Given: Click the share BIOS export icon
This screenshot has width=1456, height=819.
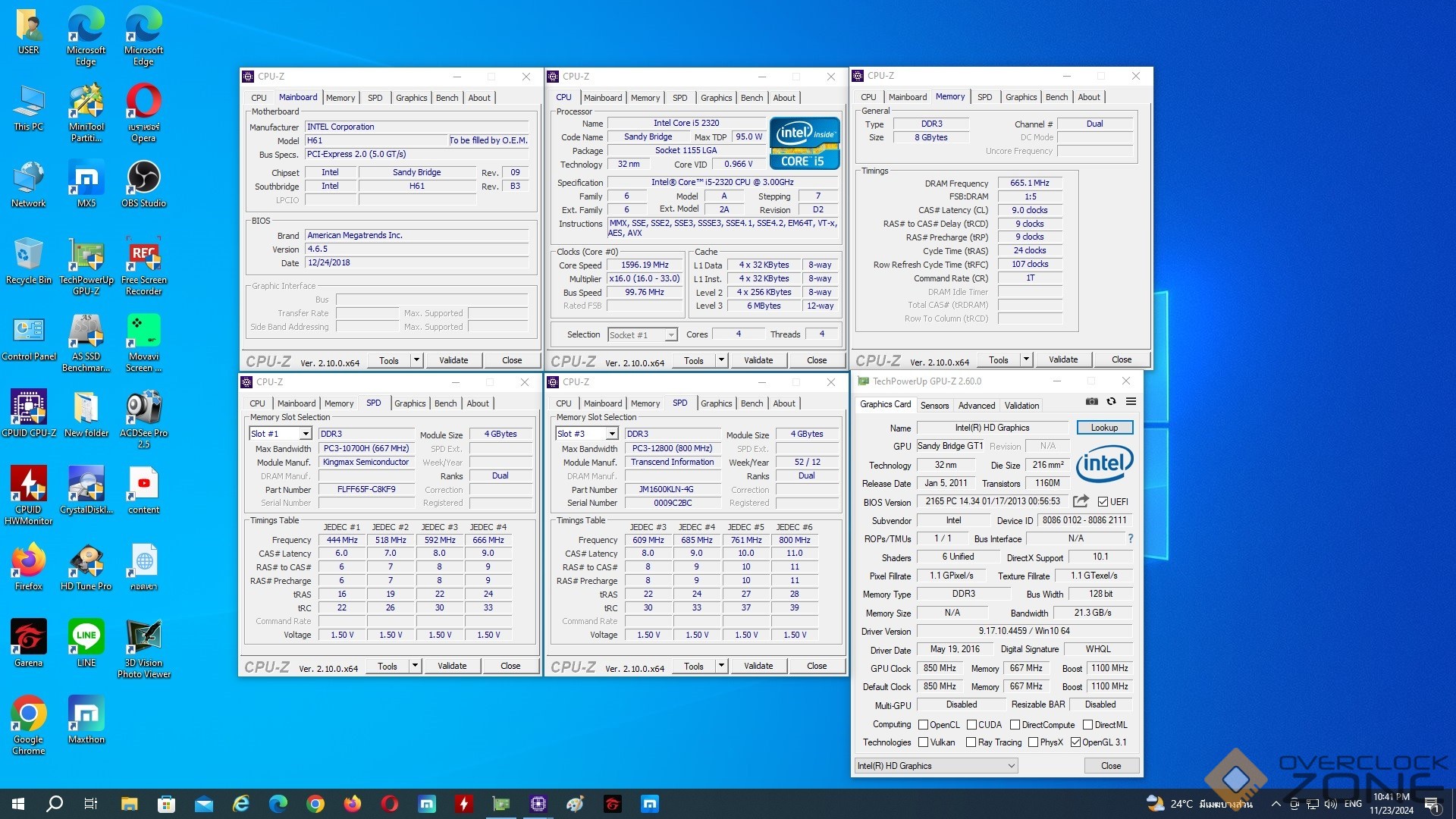Looking at the screenshot, I should pyautogui.click(x=1081, y=501).
